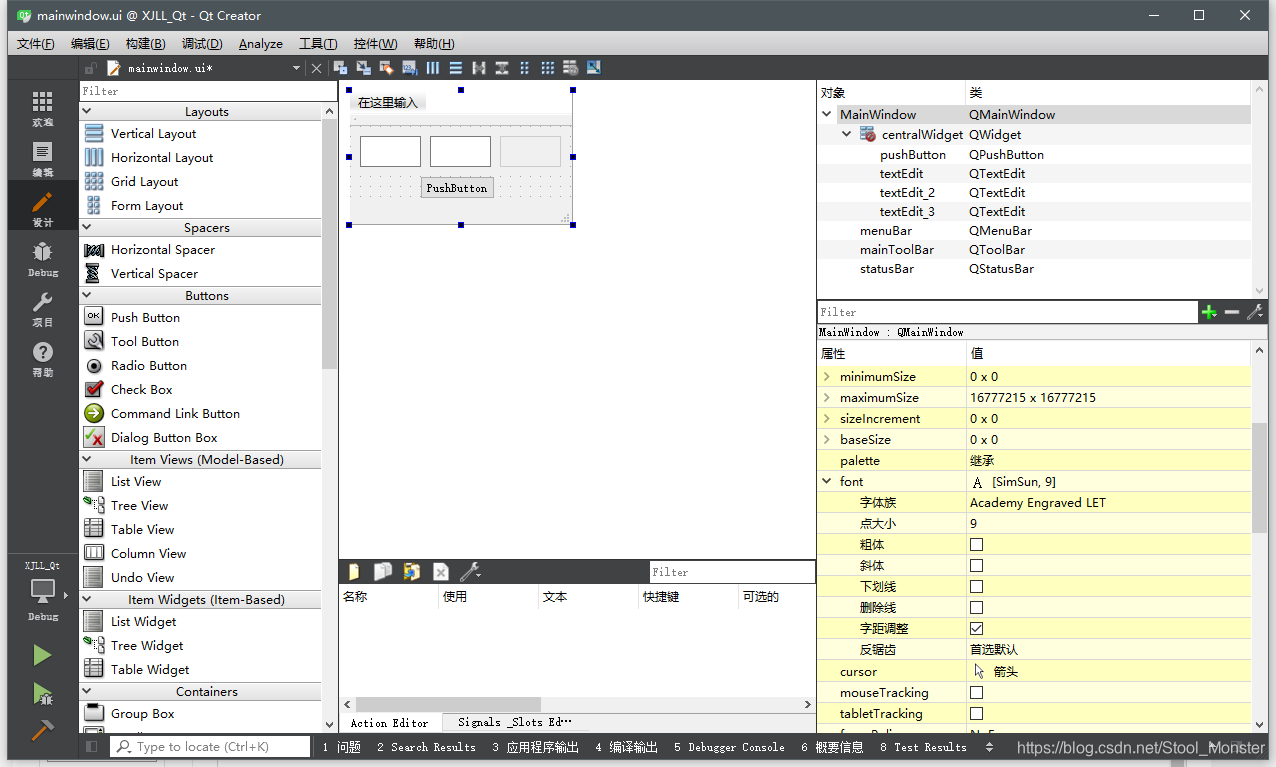
Task: Switch to the Action Editor tab
Action: 389,723
